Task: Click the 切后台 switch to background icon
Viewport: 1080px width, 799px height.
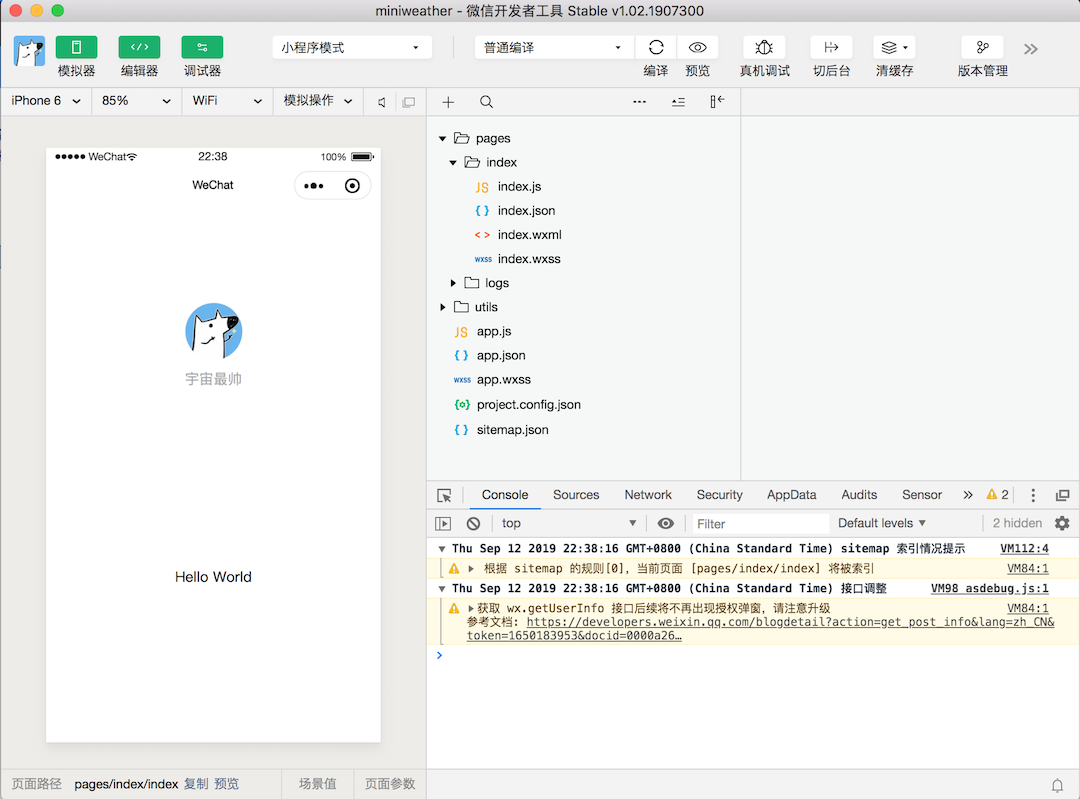Action: (x=831, y=48)
